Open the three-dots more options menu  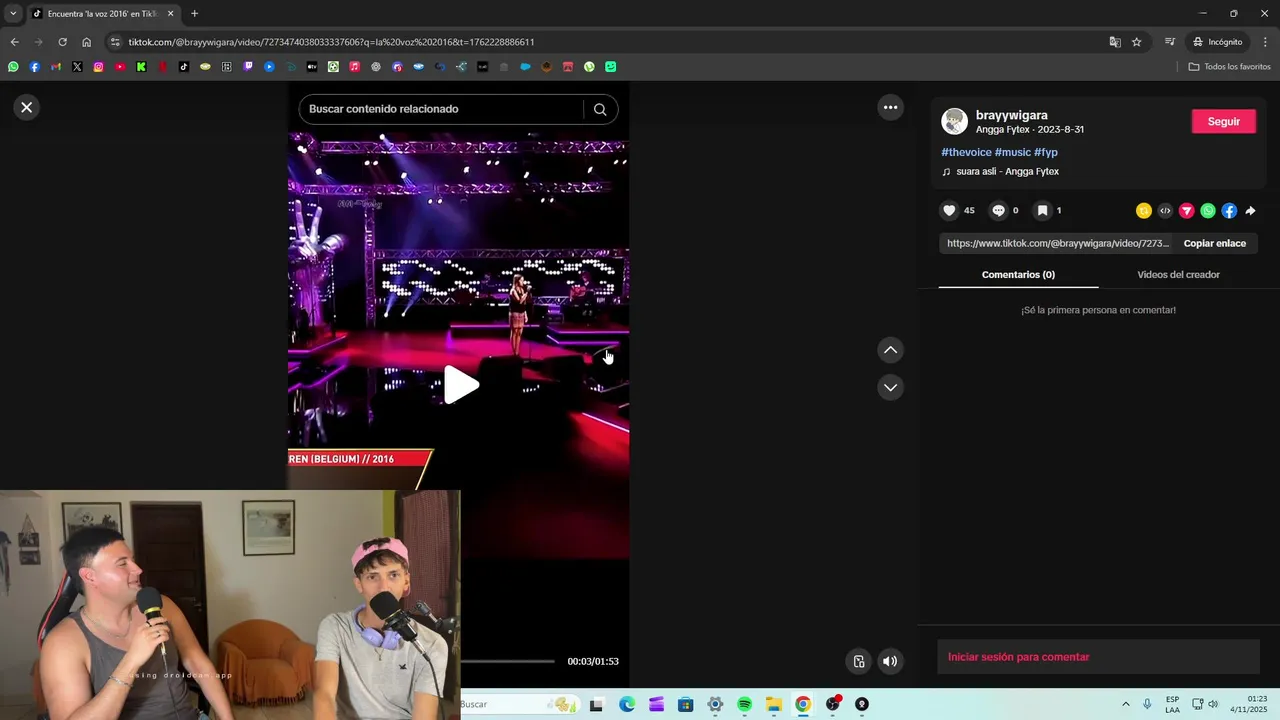click(890, 107)
